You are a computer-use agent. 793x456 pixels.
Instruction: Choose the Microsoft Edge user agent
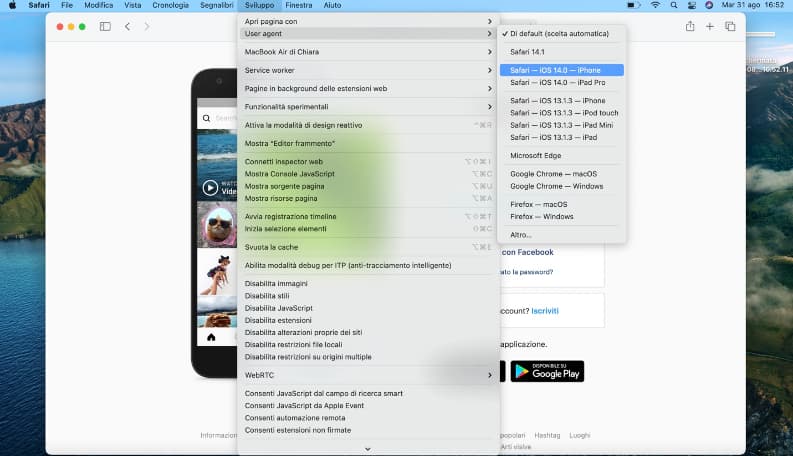561,155
